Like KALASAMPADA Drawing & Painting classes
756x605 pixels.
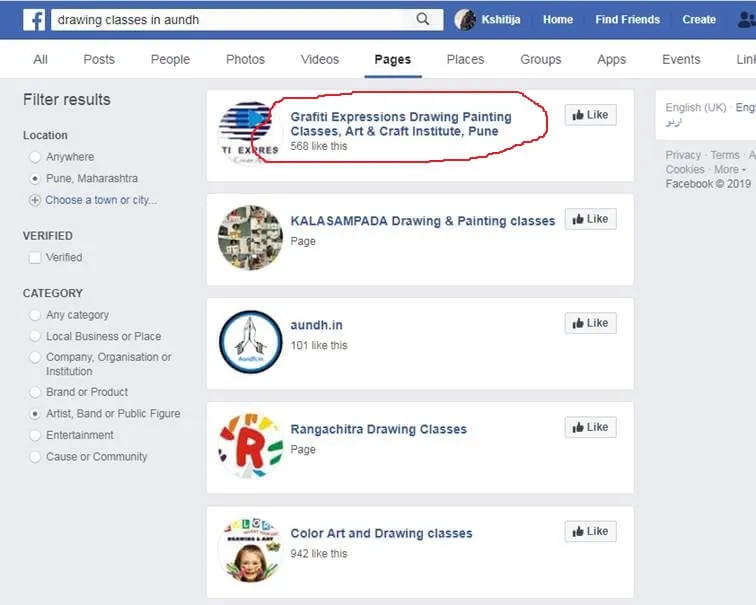590,219
